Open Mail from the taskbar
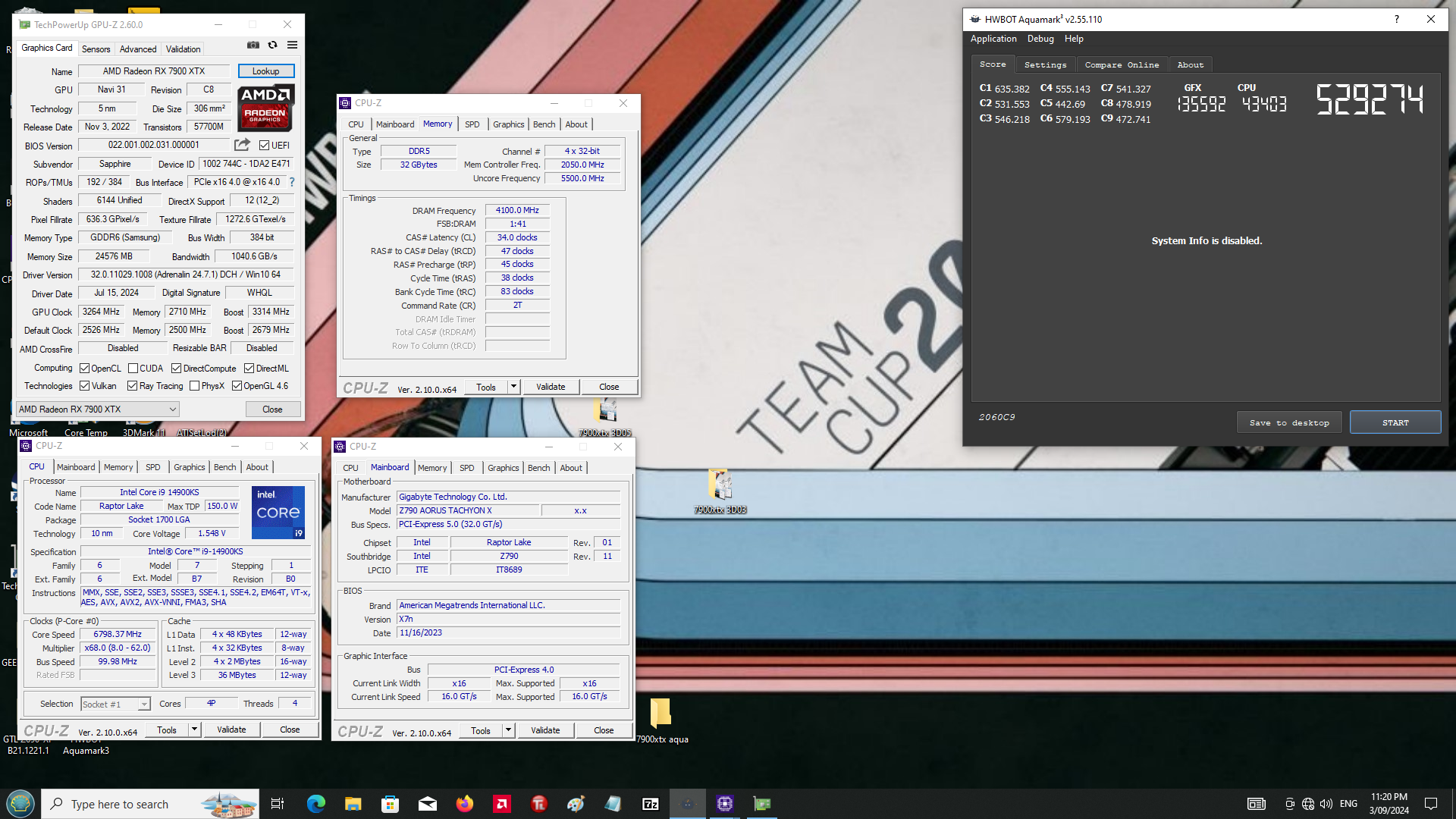The height and width of the screenshot is (819, 1456). [x=427, y=804]
